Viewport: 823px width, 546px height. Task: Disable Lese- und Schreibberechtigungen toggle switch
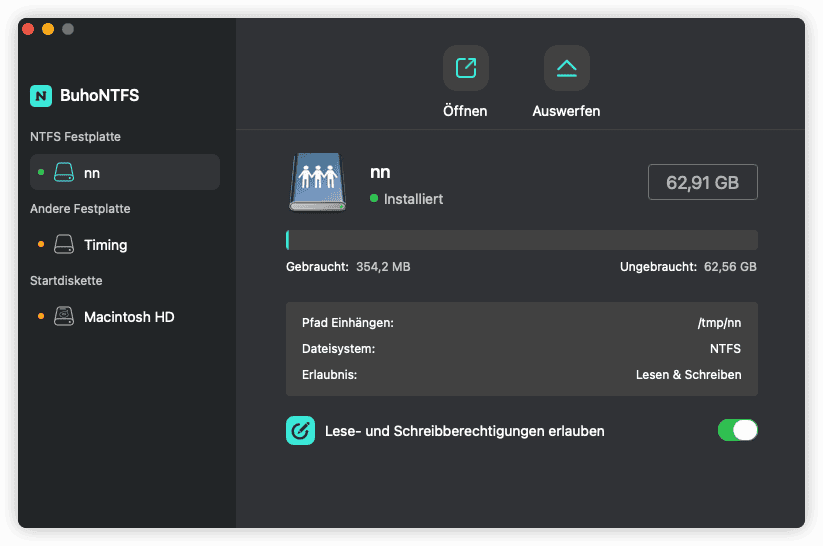coord(737,430)
